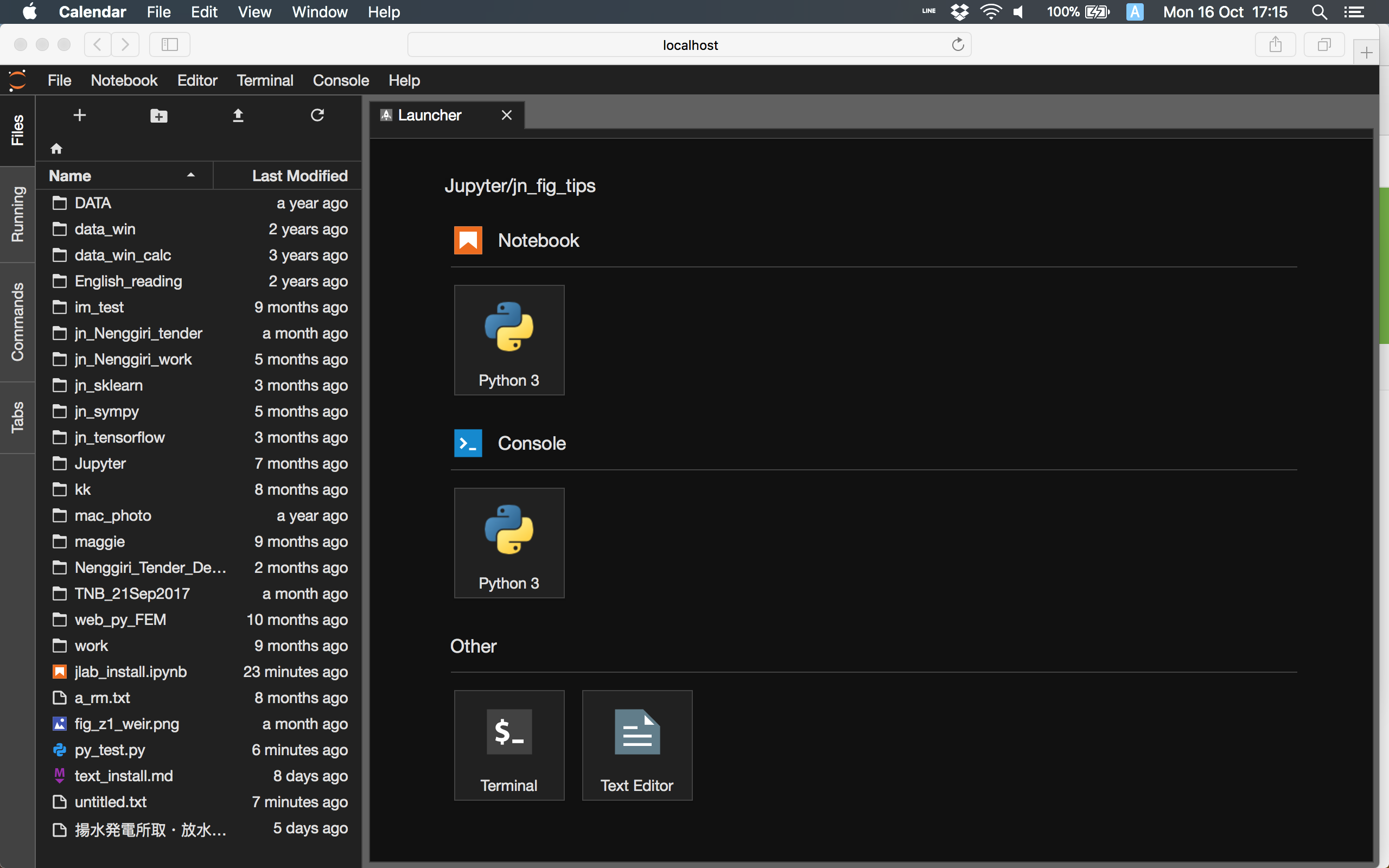Open JupyterLab Console menu

pos(341,80)
